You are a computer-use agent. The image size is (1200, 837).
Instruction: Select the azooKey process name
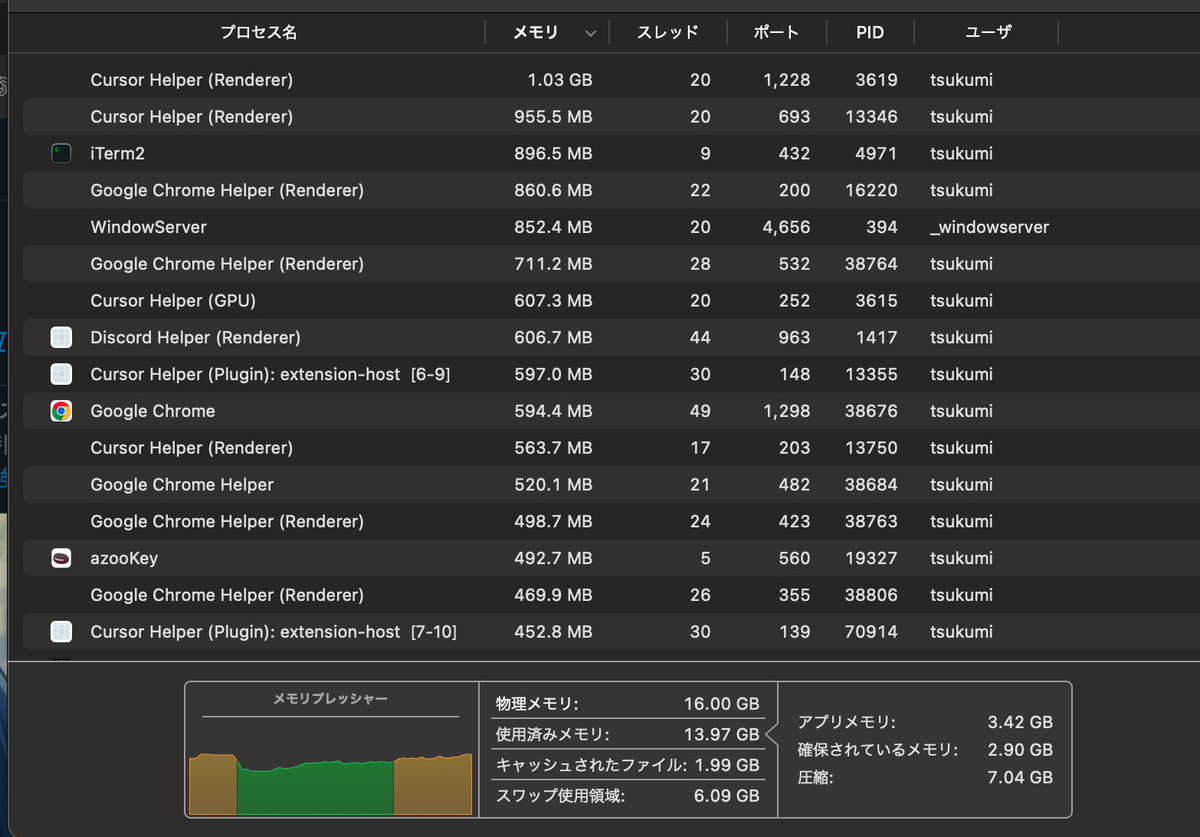[x=124, y=558]
